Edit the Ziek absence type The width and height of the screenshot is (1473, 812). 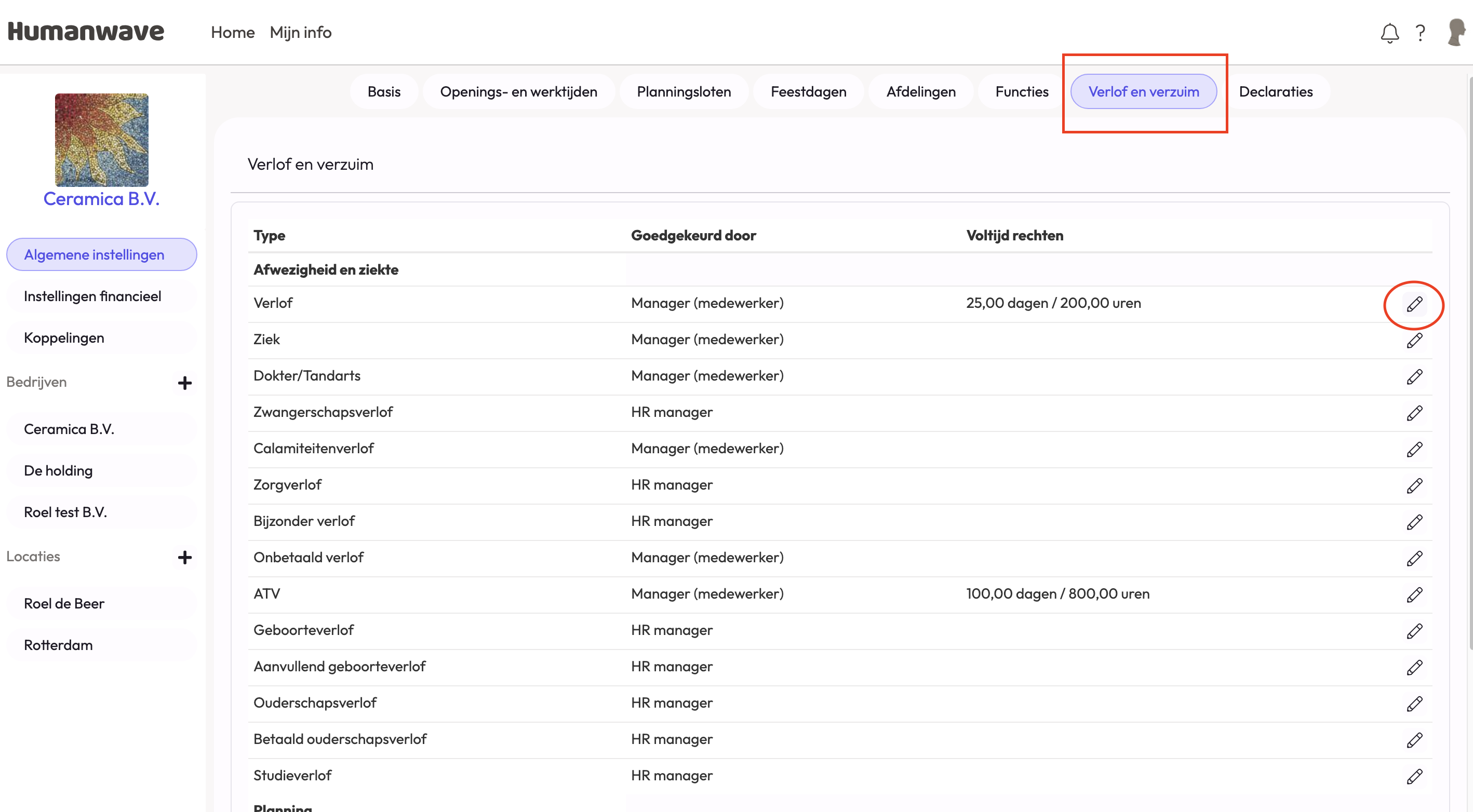coord(1414,341)
